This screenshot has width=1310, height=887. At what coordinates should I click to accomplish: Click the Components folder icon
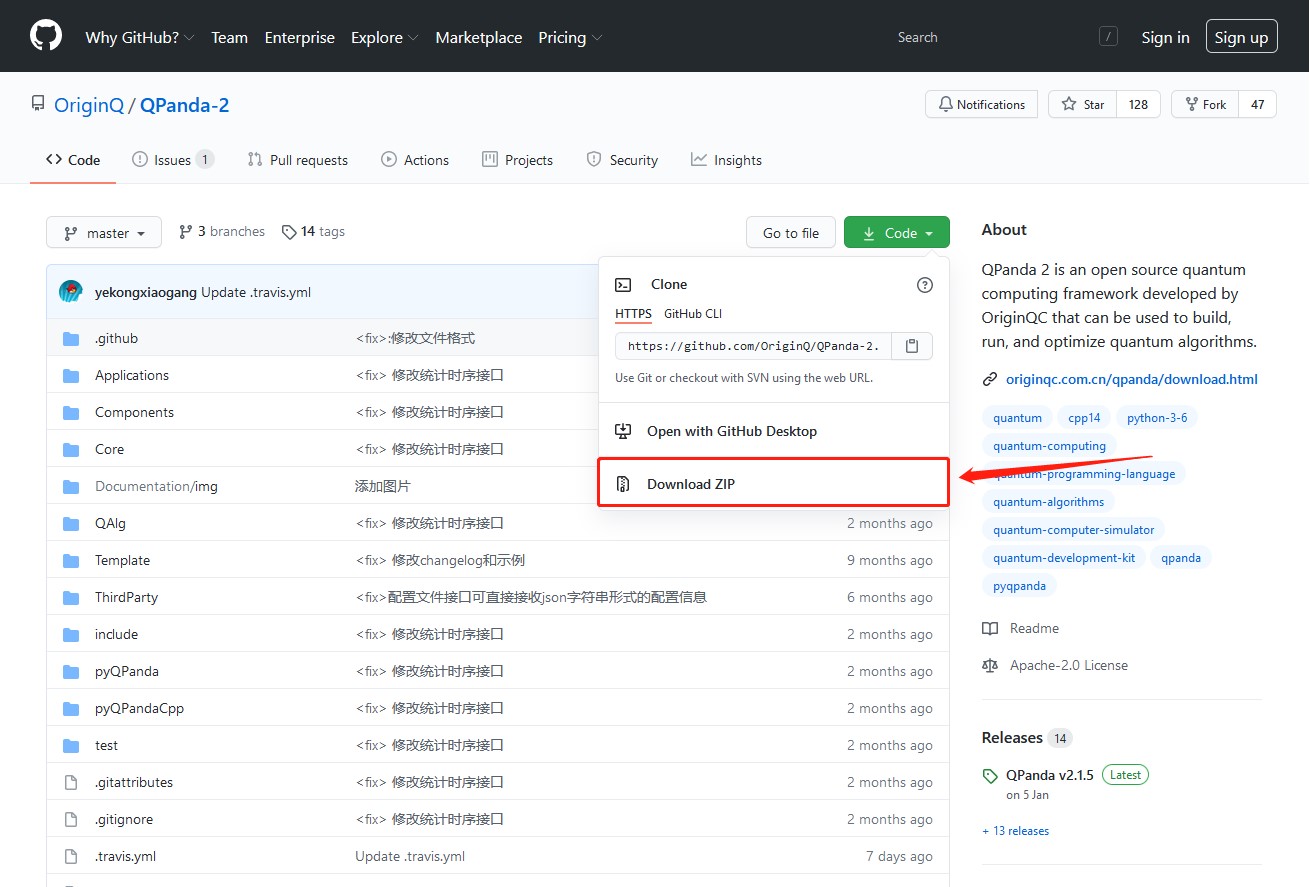(x=71, y=413)
